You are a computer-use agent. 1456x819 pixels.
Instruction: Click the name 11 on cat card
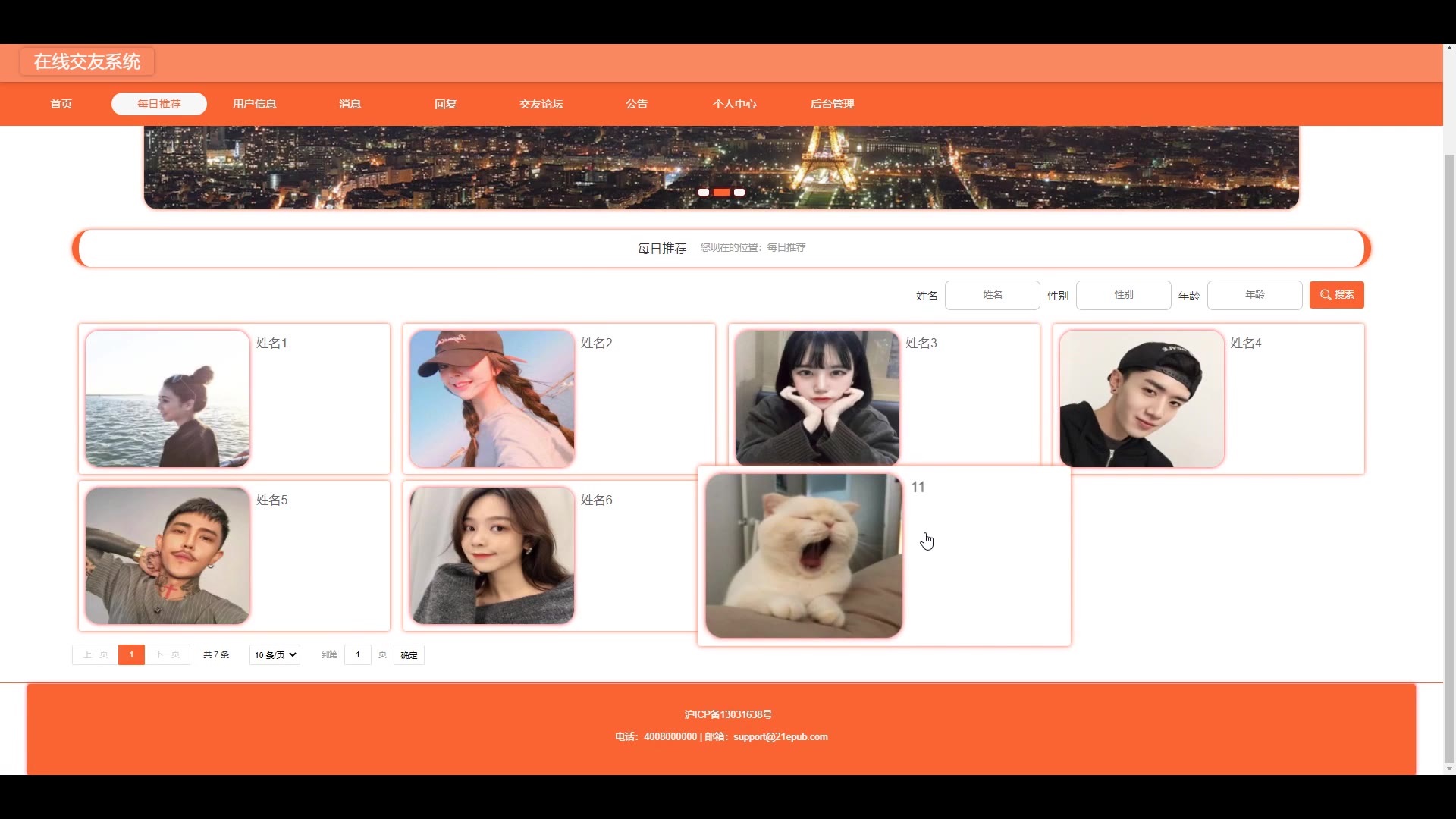[918, 488]
